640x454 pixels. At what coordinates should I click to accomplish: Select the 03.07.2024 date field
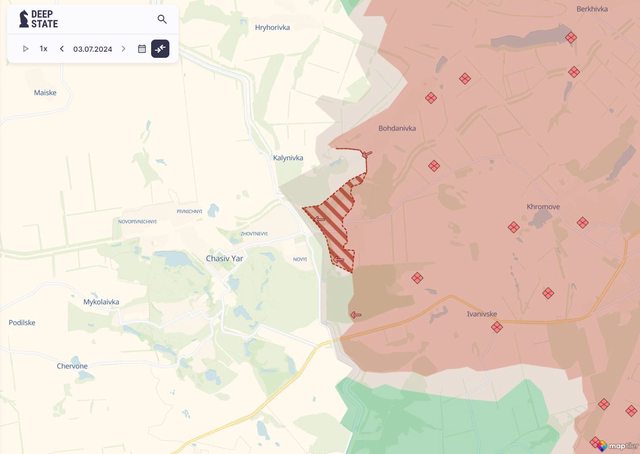93,49
